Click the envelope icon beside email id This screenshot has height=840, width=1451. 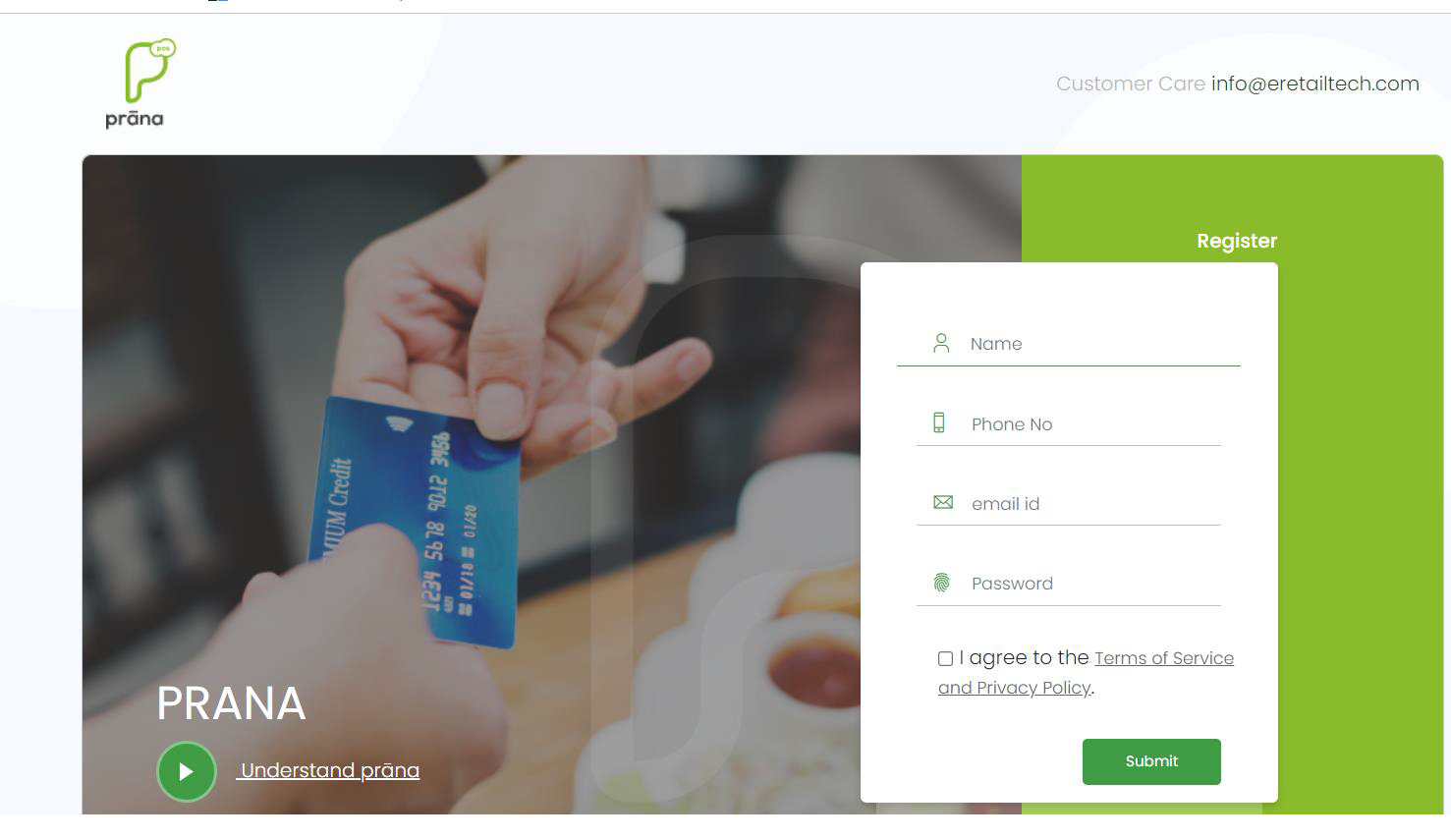943,502
